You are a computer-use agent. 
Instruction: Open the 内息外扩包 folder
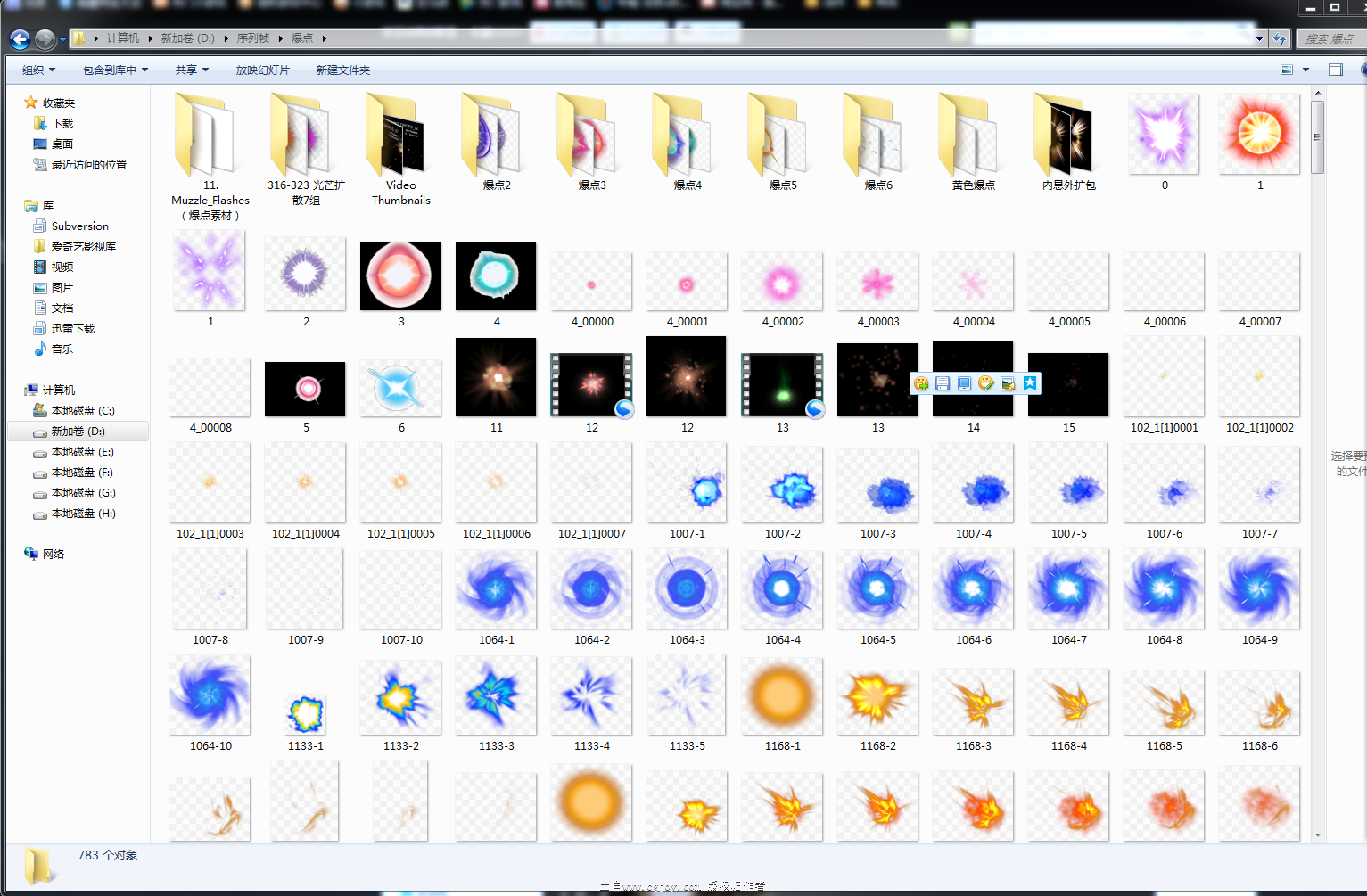click(1069, 142)
